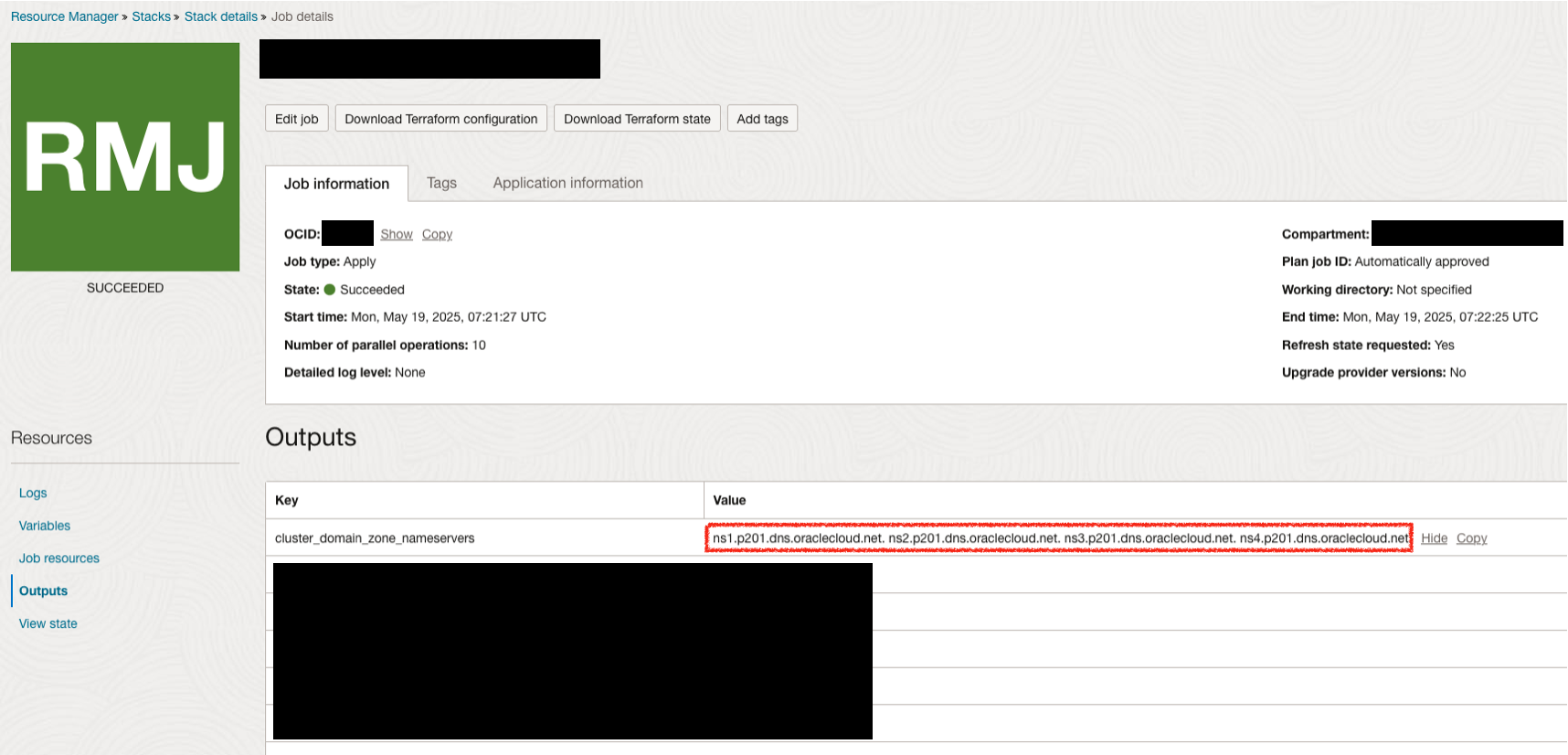This screenshot has height=755, width=1568.
Task: Select the Job information tab
Action: 336,184
